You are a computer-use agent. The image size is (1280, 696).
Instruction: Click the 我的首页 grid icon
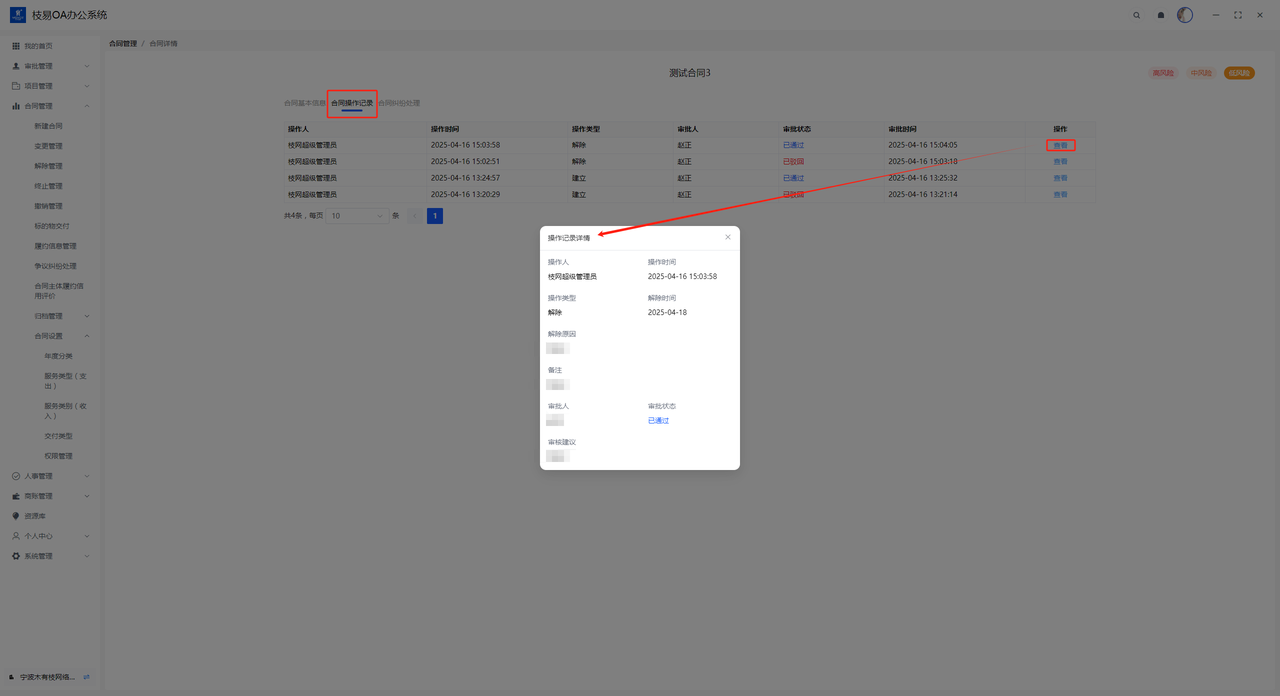pos(16,46)
